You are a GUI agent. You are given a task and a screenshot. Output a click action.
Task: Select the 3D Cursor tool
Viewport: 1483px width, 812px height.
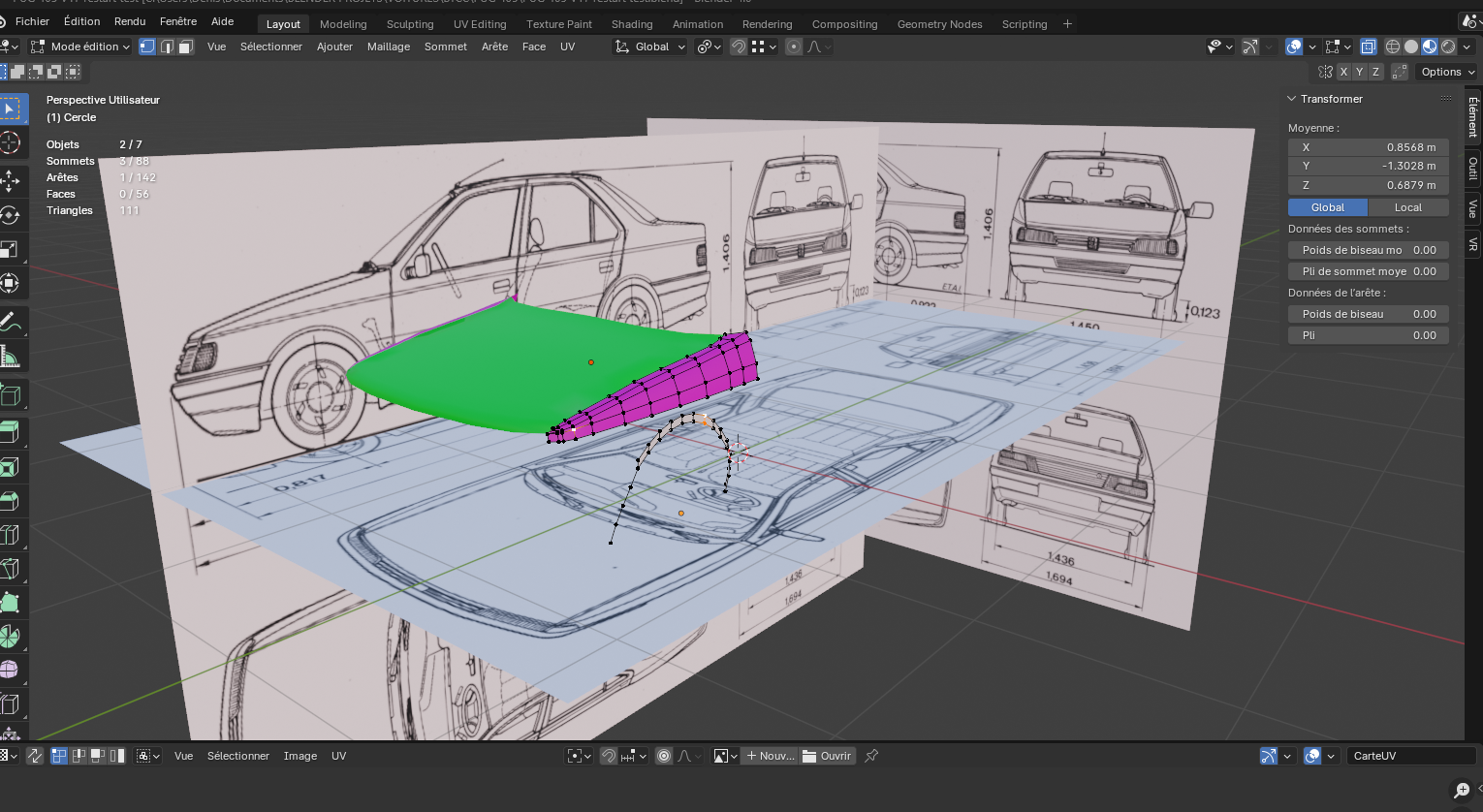click(10, 142)
